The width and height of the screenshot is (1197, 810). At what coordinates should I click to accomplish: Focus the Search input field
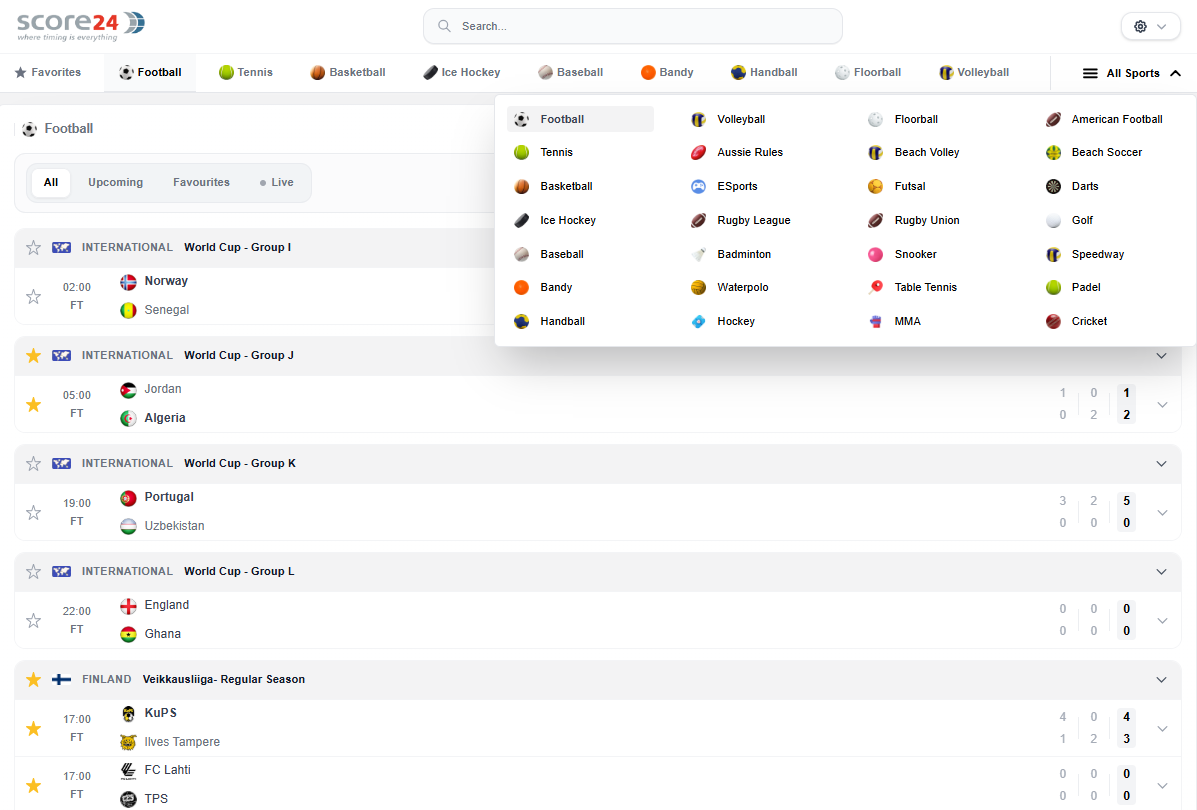pos(633,26)
